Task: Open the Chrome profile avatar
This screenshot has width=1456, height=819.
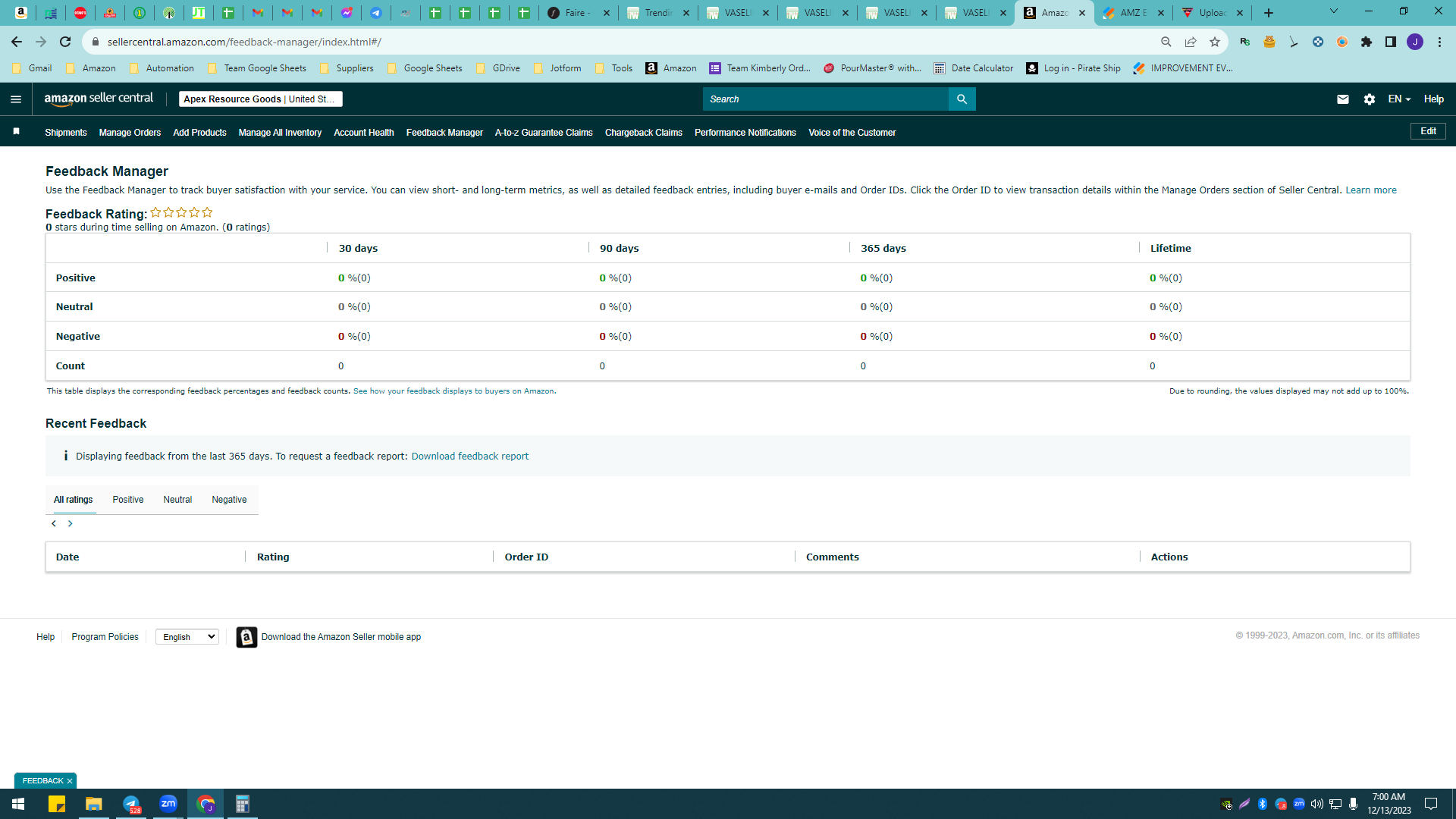Action: pyautogui.click(x=1415, y=42)
